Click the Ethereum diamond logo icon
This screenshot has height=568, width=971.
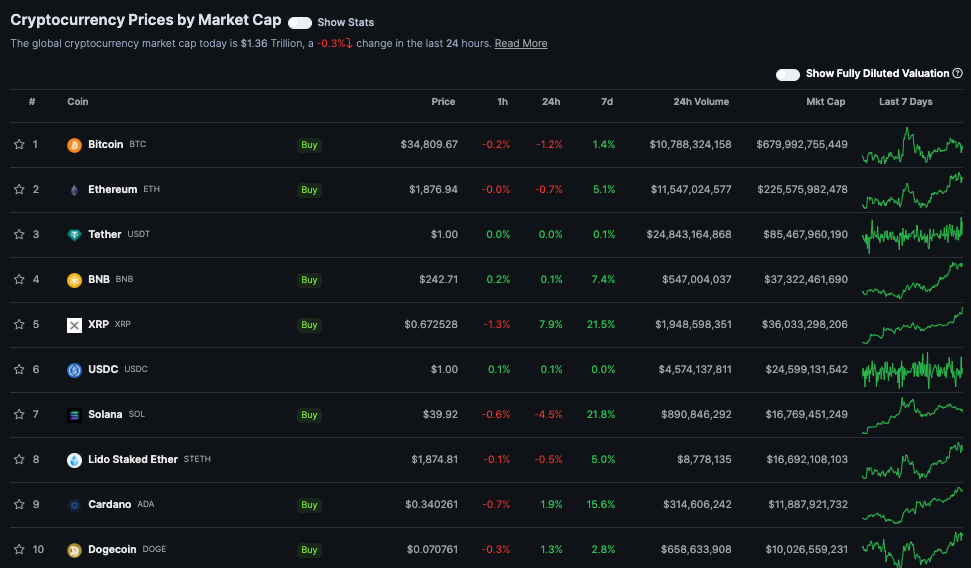coord(74,190)
